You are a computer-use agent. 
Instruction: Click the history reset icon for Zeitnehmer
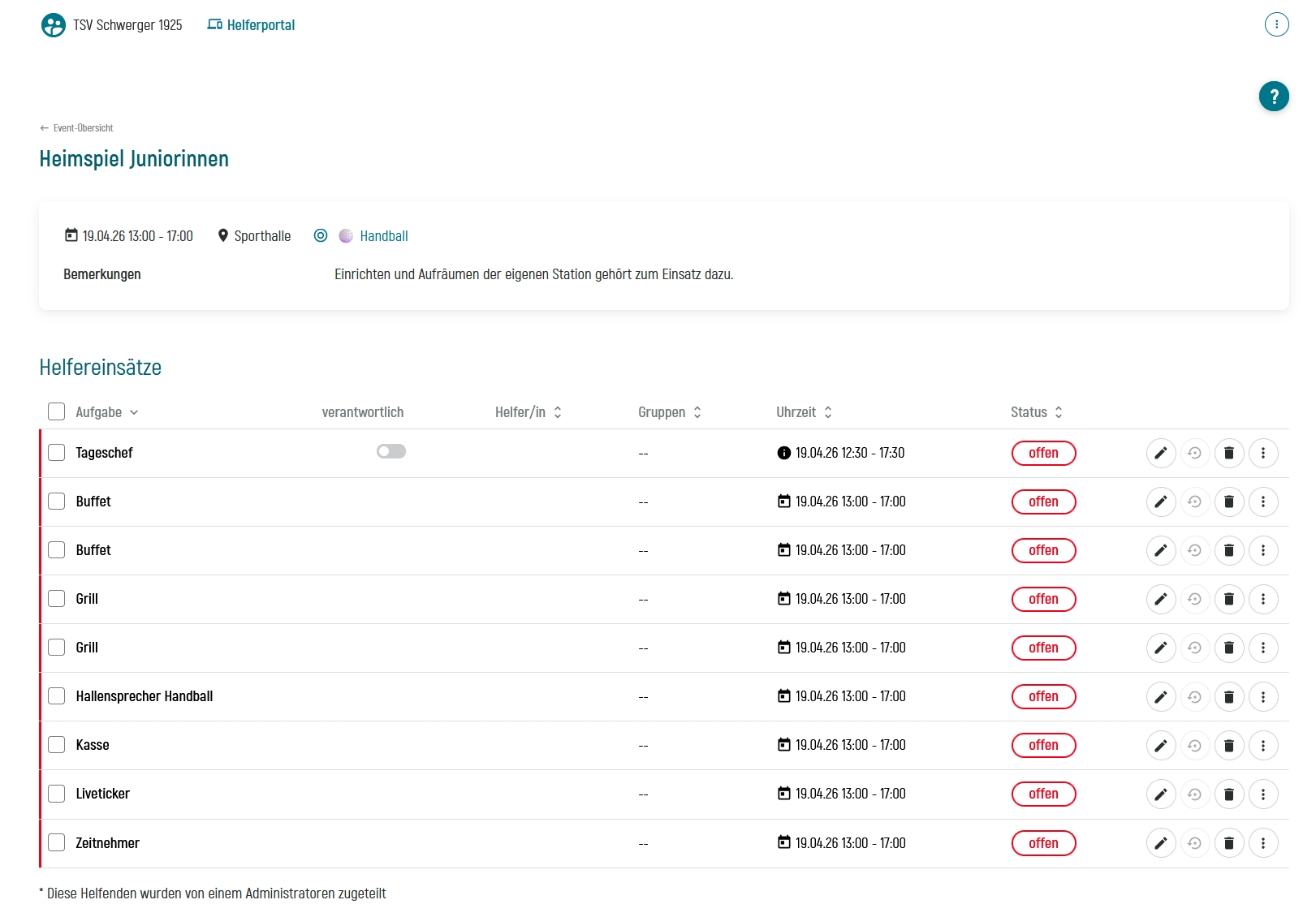click(x=1194, y=843)
